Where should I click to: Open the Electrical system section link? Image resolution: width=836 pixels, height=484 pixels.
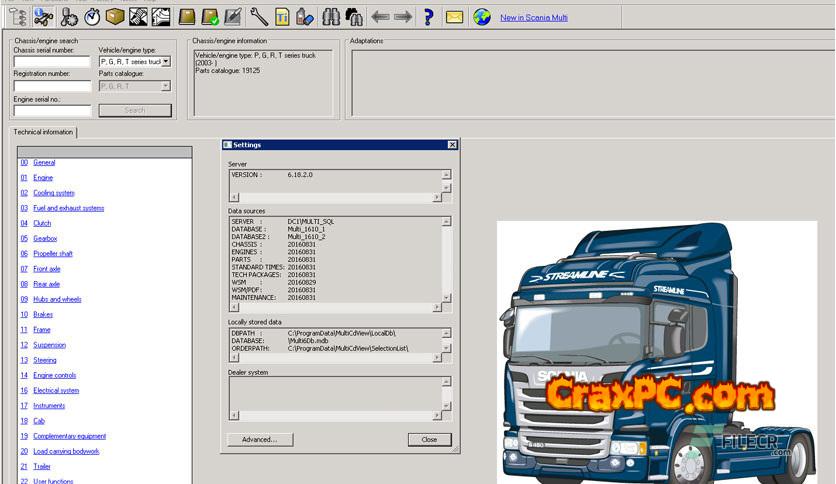coord(56,391)
